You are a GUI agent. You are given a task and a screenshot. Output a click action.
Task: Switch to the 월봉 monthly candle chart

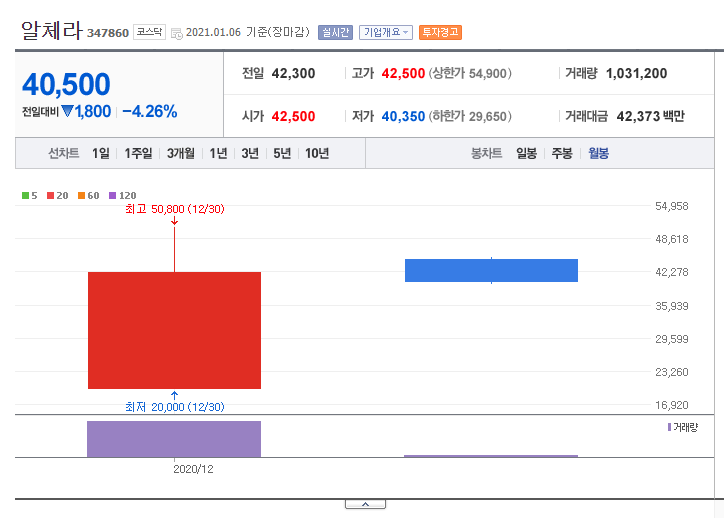tap(598, 153)
